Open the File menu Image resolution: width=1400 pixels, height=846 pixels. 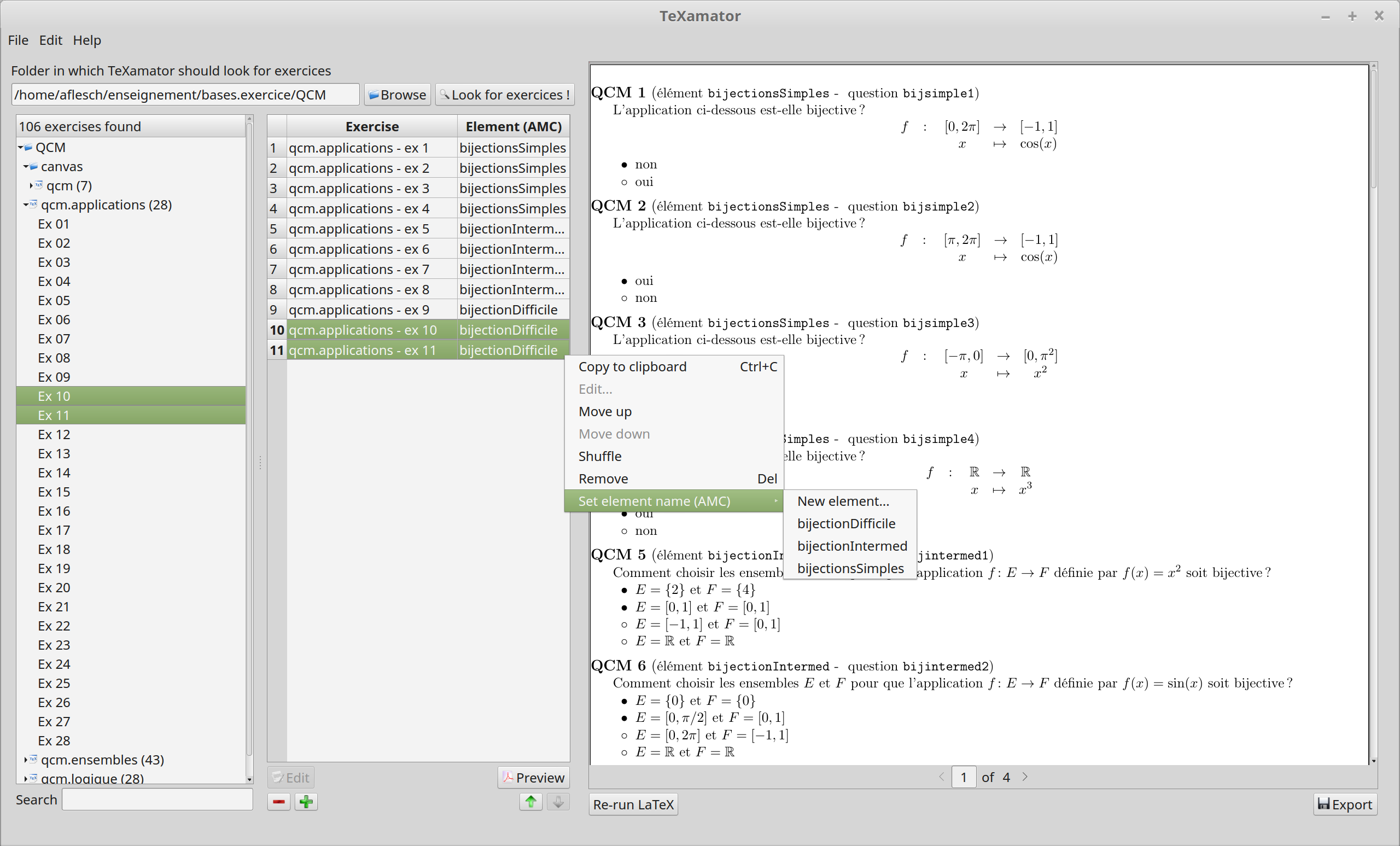click(18, 40)
